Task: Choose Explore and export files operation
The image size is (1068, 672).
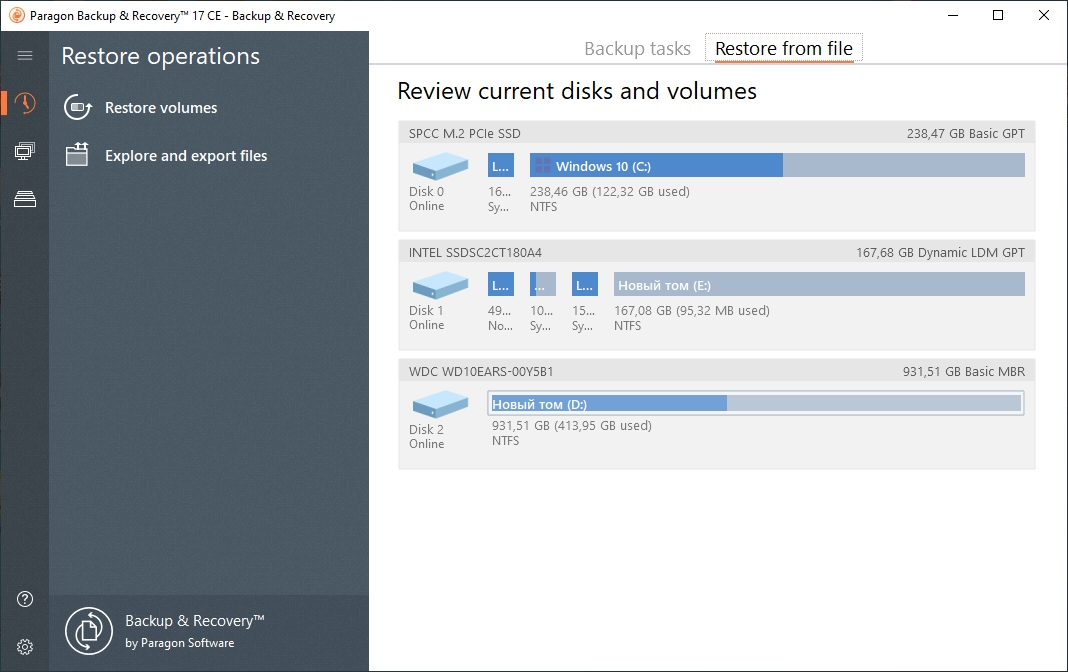Action: pos(186,155)
